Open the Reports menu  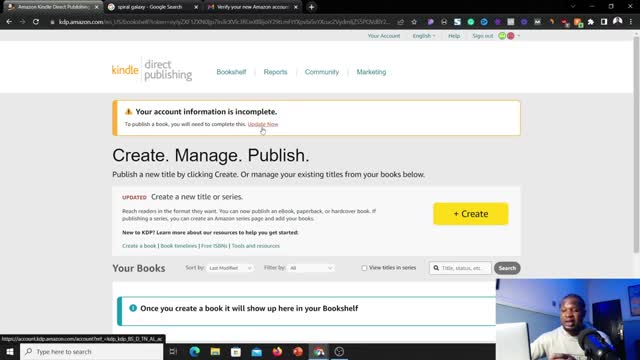(x=276, y=72)
